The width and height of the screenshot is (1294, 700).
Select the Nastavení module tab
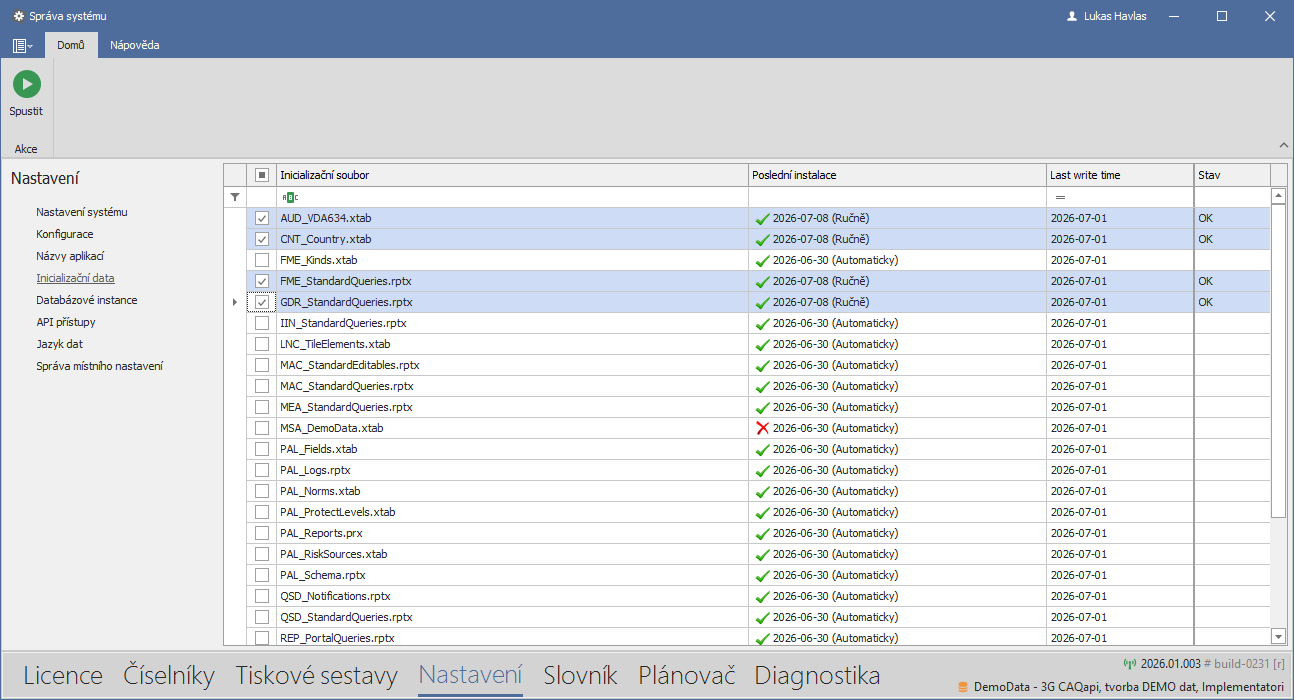(x=471, y=675)
